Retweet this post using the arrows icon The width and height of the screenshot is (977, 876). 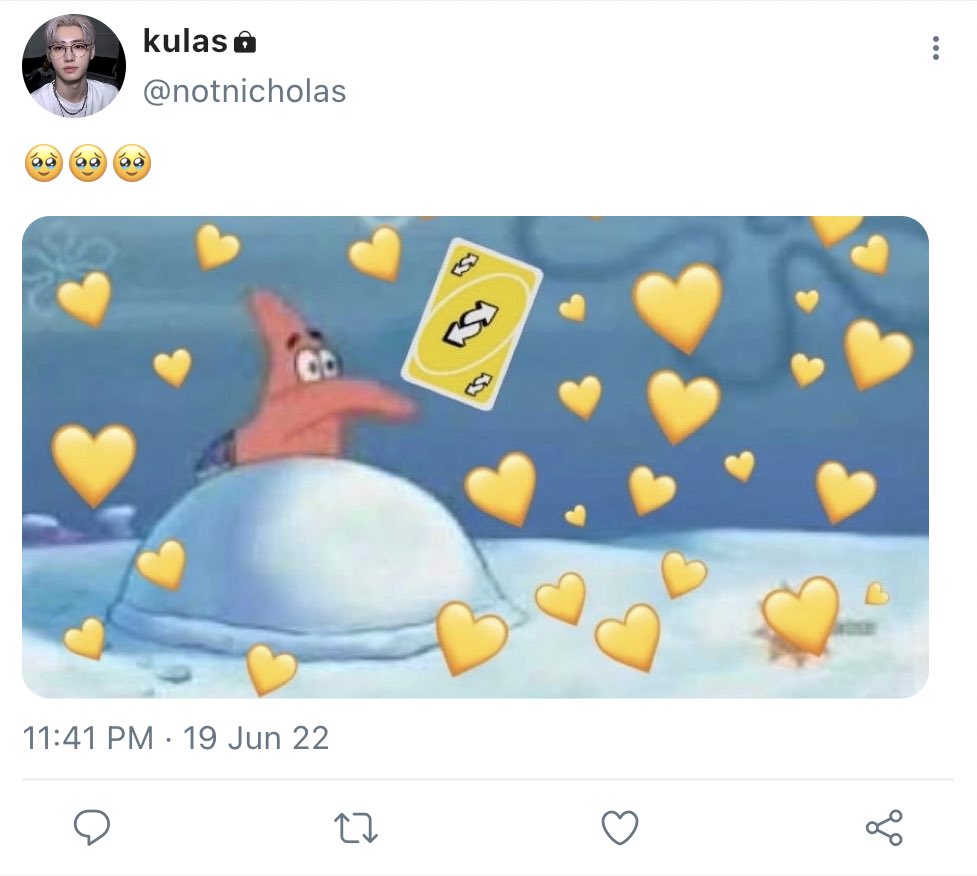click(x=356, y=828)
